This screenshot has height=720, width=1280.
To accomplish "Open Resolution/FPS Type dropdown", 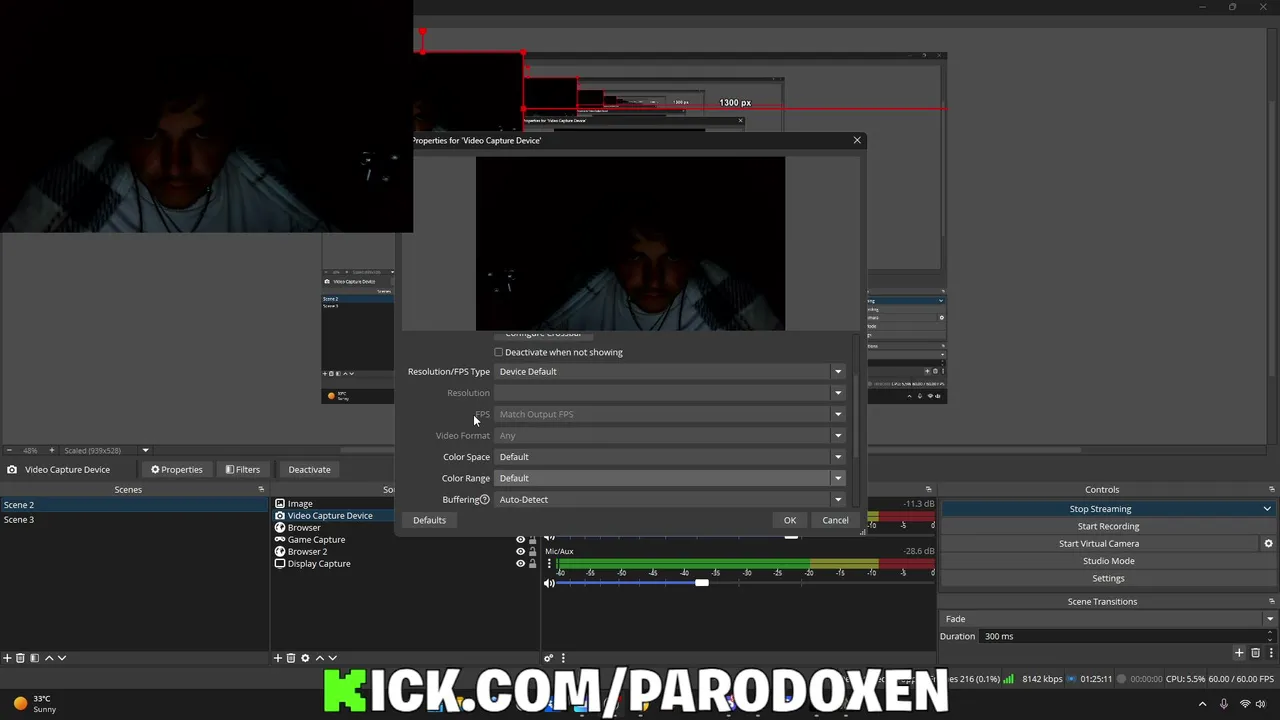I will (670, 372).
